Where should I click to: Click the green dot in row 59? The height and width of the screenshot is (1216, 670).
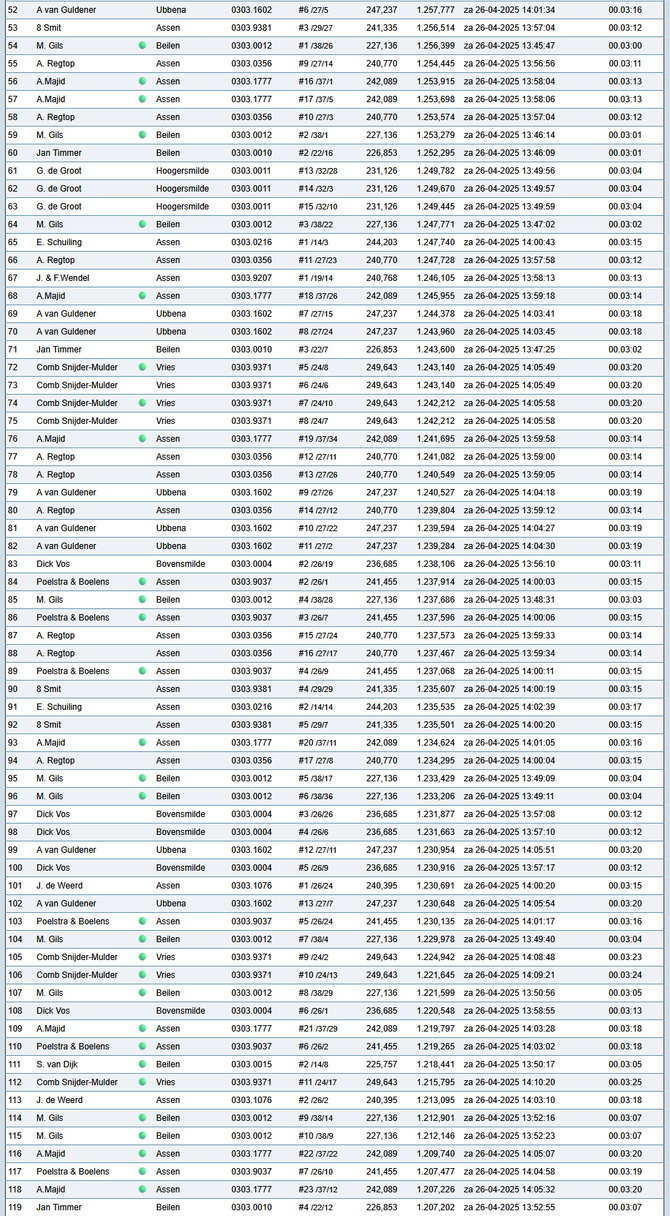point(142,135)
